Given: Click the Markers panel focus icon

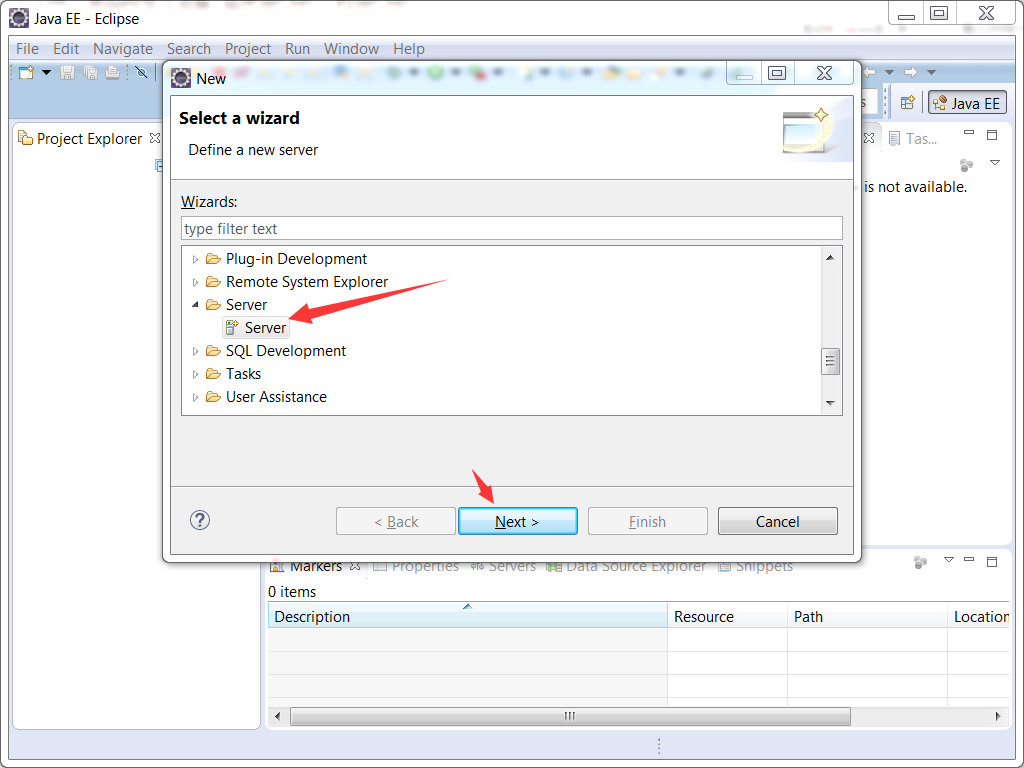Looking at the screenshot, I should click(x=920, y=562).
